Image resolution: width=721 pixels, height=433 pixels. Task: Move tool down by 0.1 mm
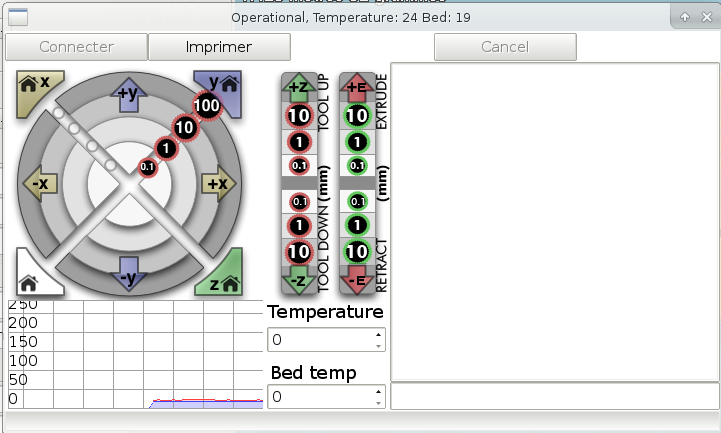tap(299, 201)
